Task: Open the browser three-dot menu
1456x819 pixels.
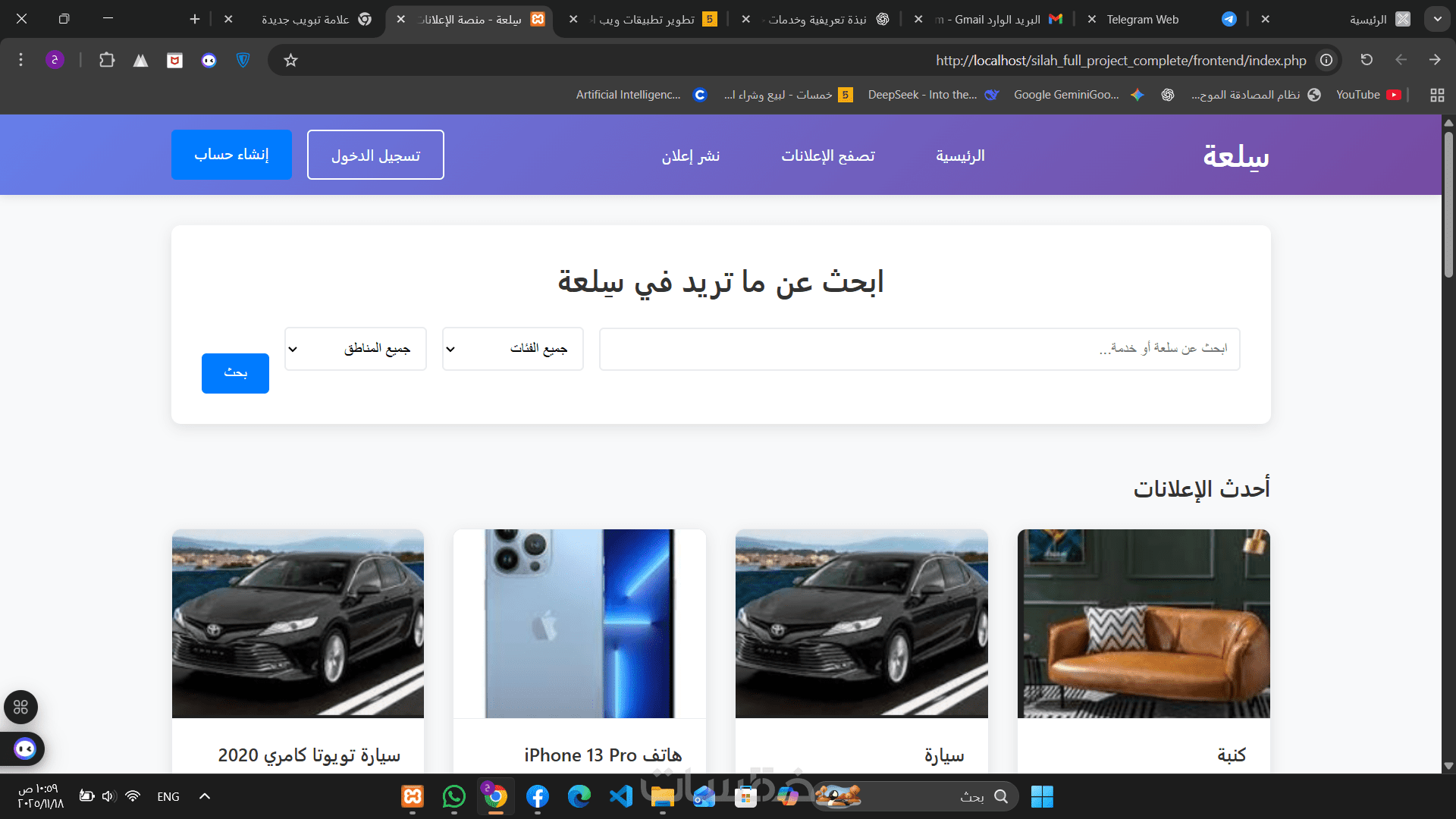Action: pyautogui.click(x=20, y=60)
